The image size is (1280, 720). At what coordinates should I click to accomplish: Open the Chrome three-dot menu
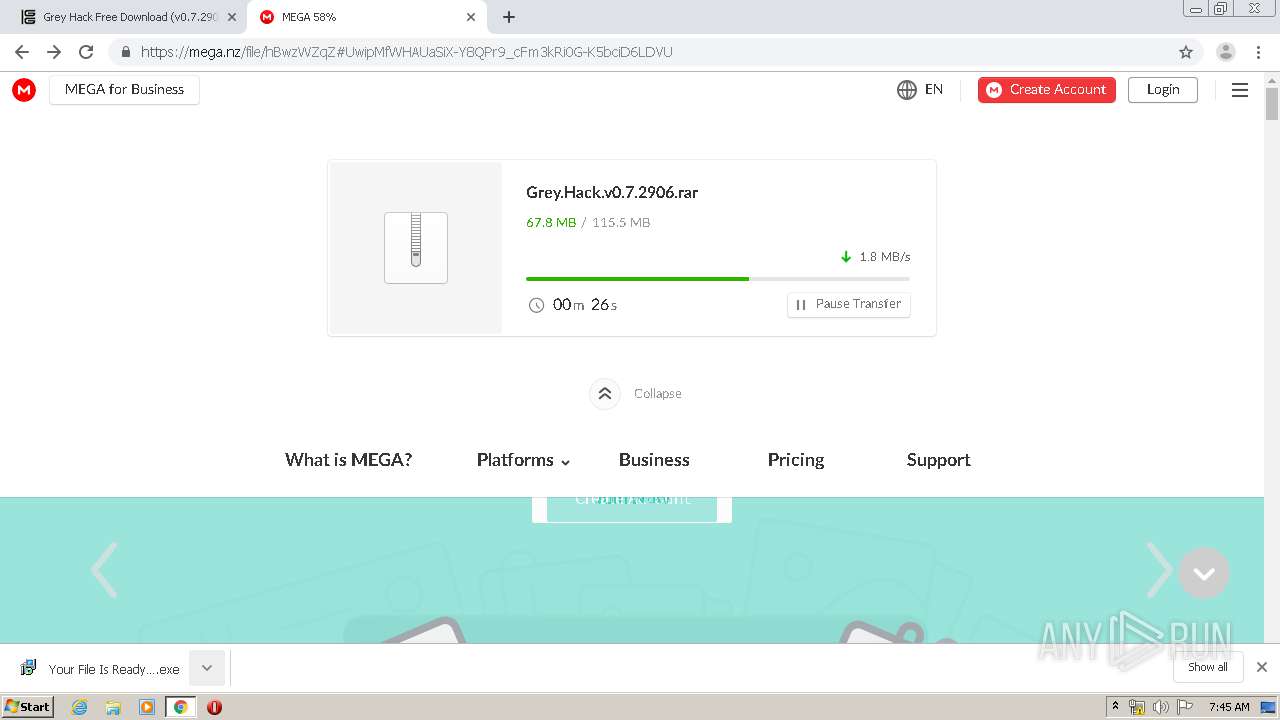tap(1258, 52)
